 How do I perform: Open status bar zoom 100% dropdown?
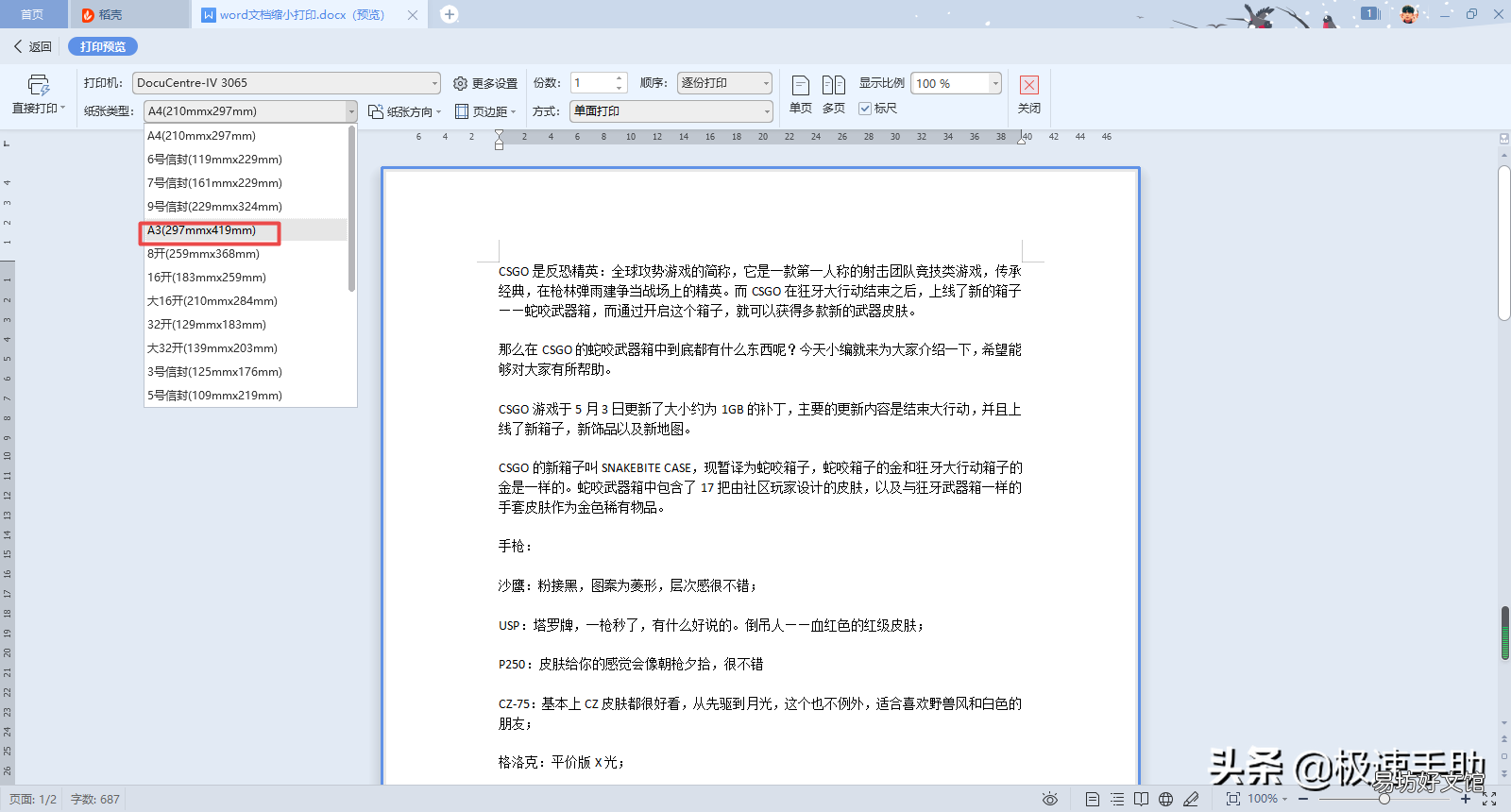coord(1267,799)
